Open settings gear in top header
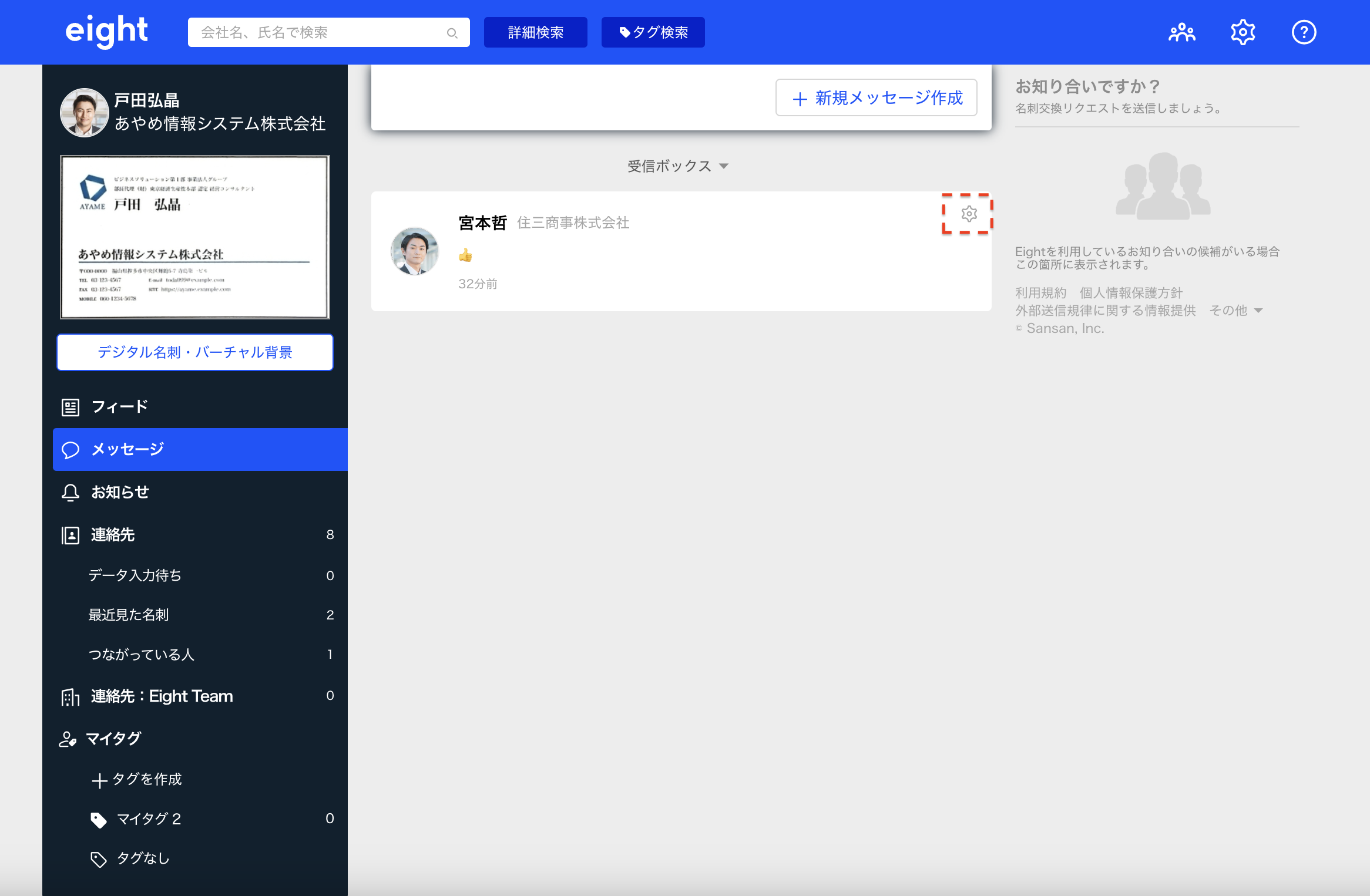Screen dimensions: 1370x896 click(1243, 32)
